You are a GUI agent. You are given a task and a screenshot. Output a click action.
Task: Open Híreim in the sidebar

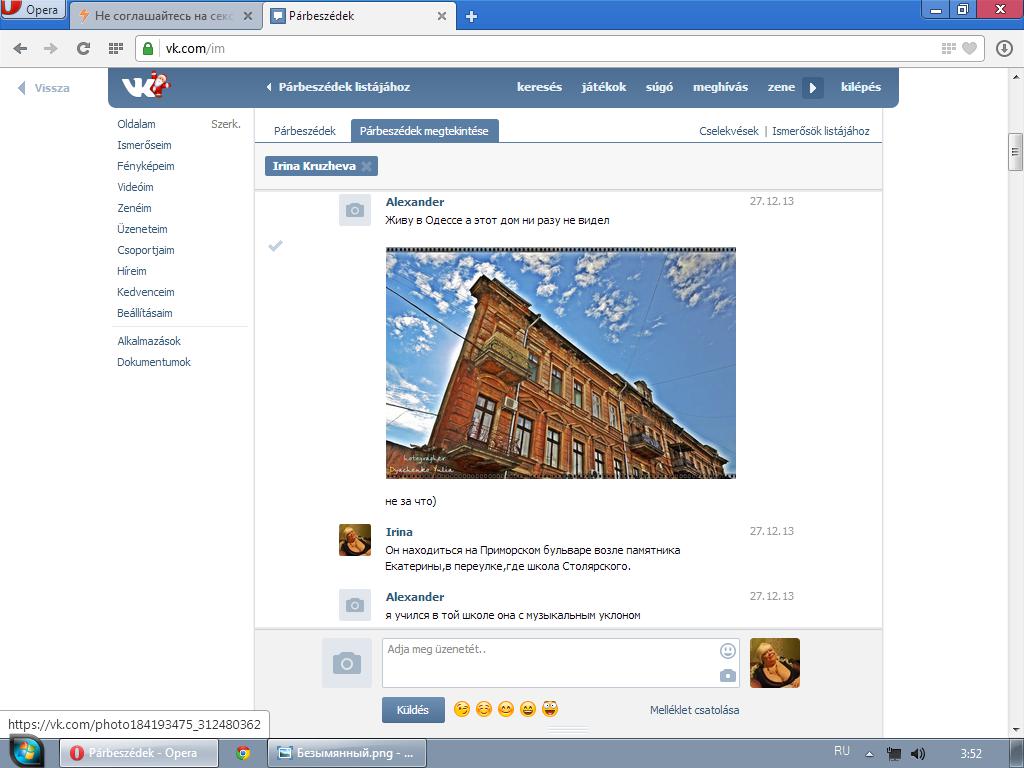[x=132, y=271]
